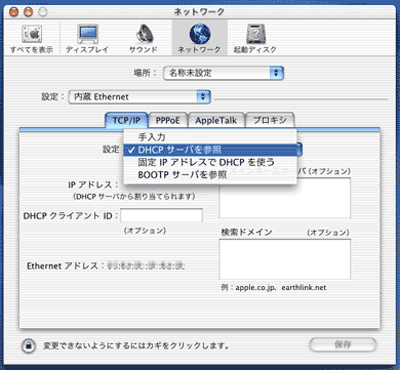
Task: Click the lock icon to prevent changes
Action: [x=29, y=345]
